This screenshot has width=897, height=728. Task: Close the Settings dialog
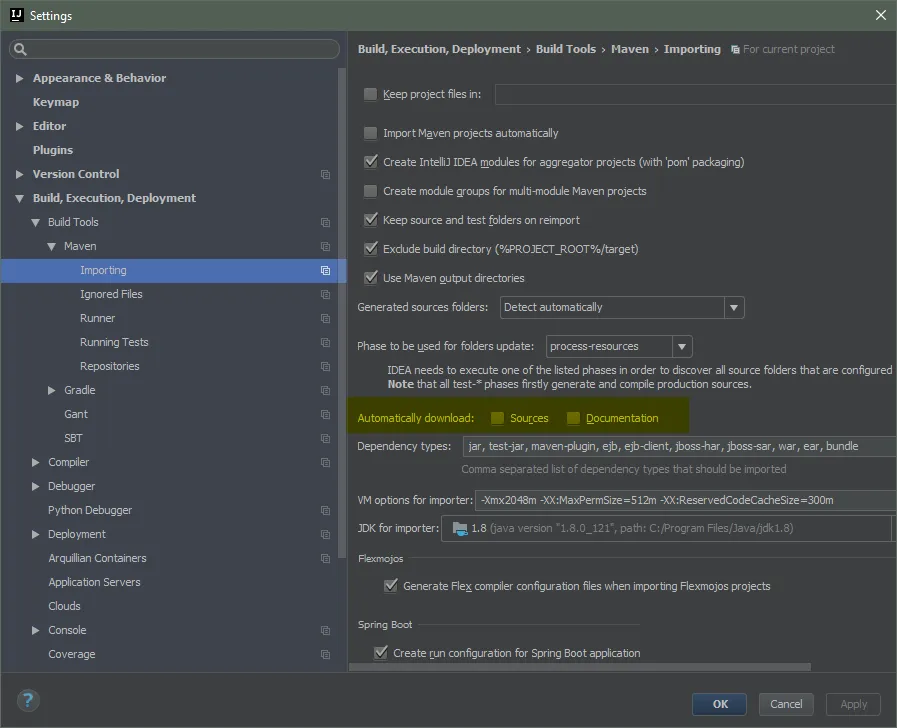pos(881,15)
